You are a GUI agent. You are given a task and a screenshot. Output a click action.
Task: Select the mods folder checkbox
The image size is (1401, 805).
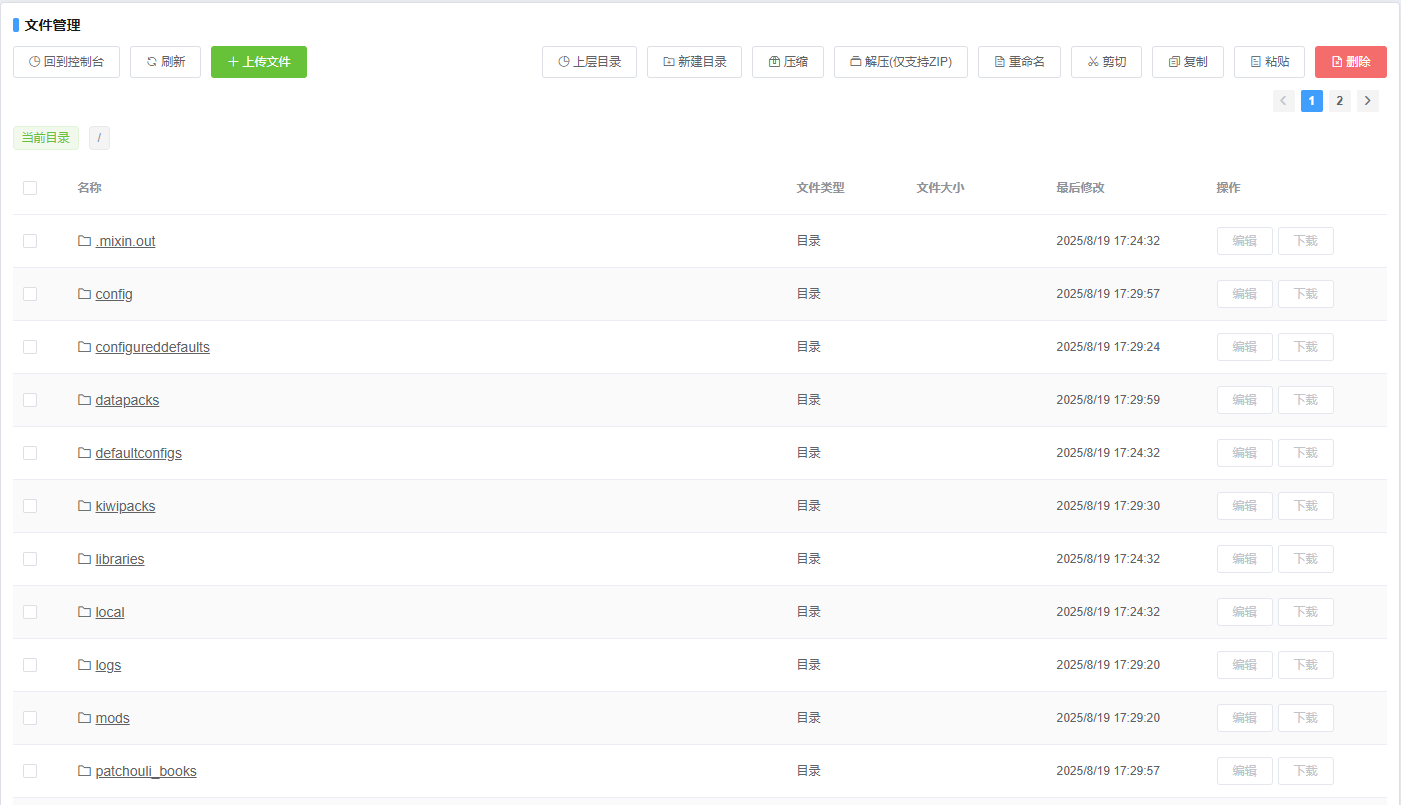point(30,718)
